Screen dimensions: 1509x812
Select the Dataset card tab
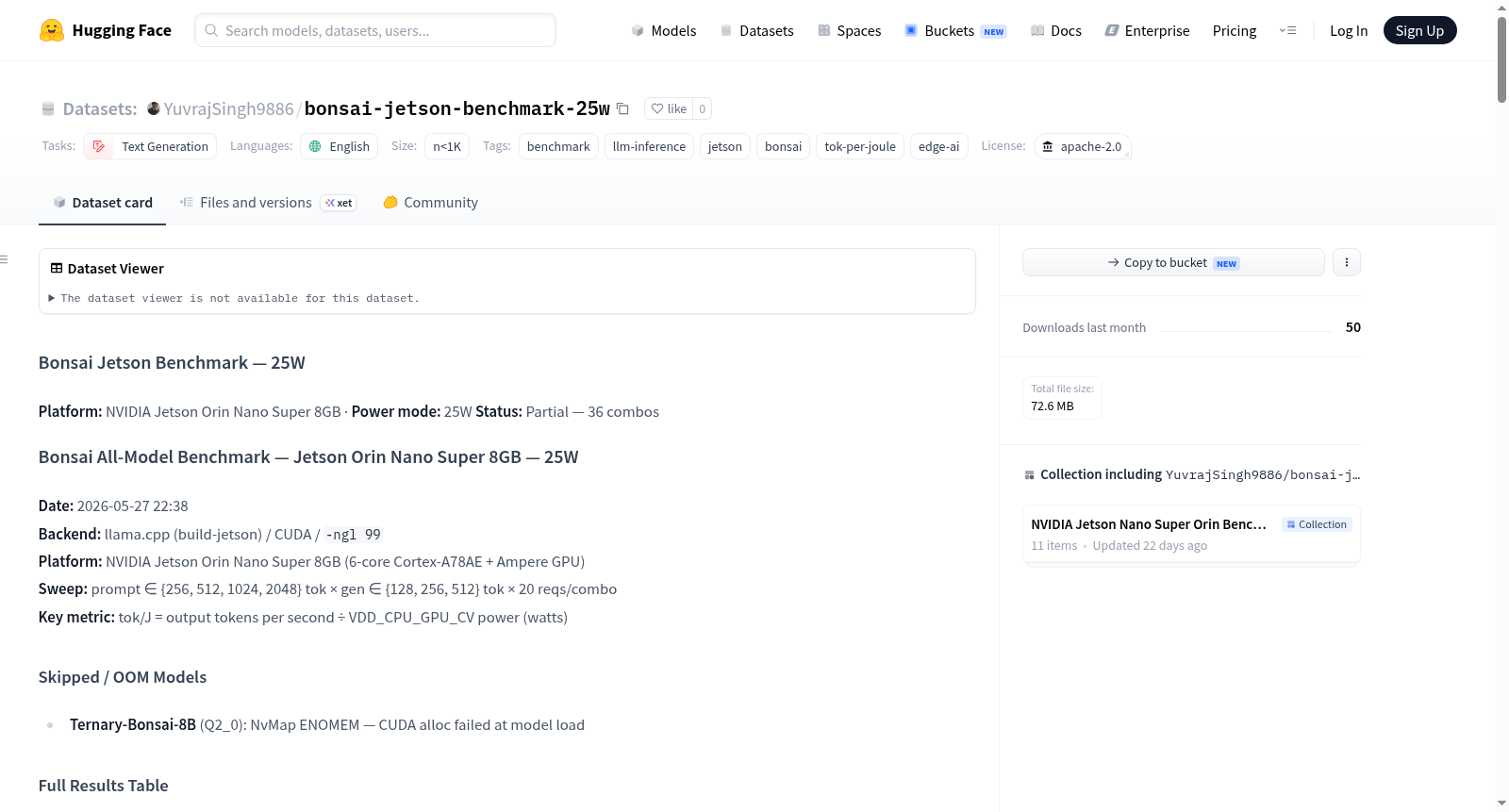tap(102, 203)
